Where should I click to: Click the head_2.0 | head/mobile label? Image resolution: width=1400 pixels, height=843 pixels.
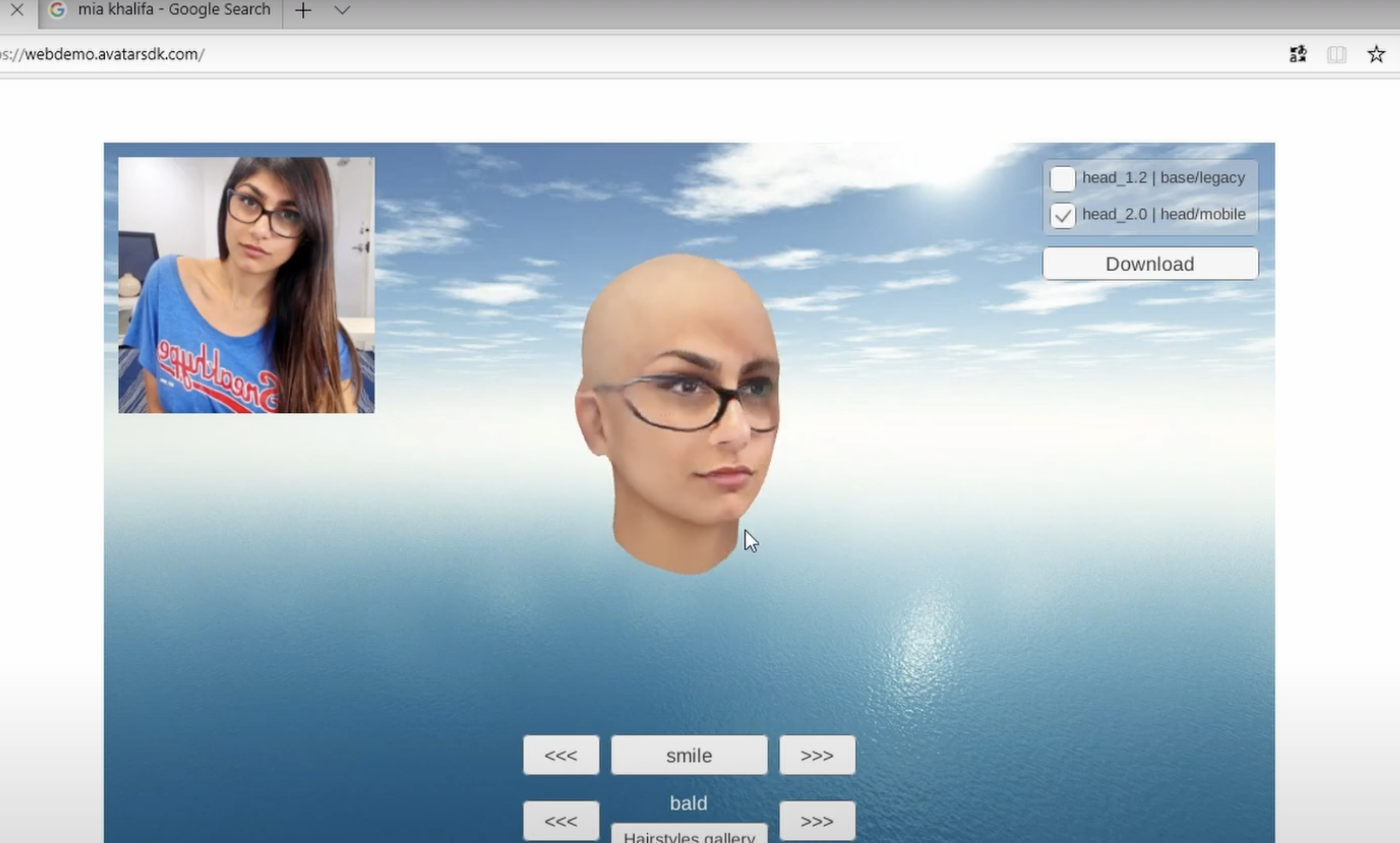(x=1163, y=215)
